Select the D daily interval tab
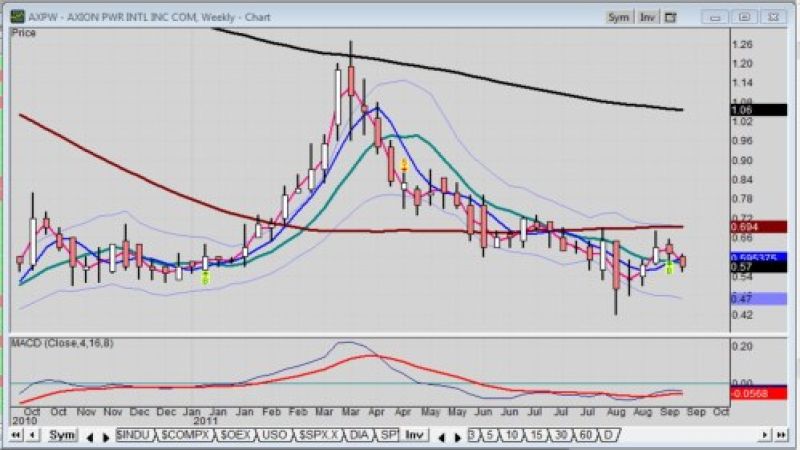 click(608, 435)
